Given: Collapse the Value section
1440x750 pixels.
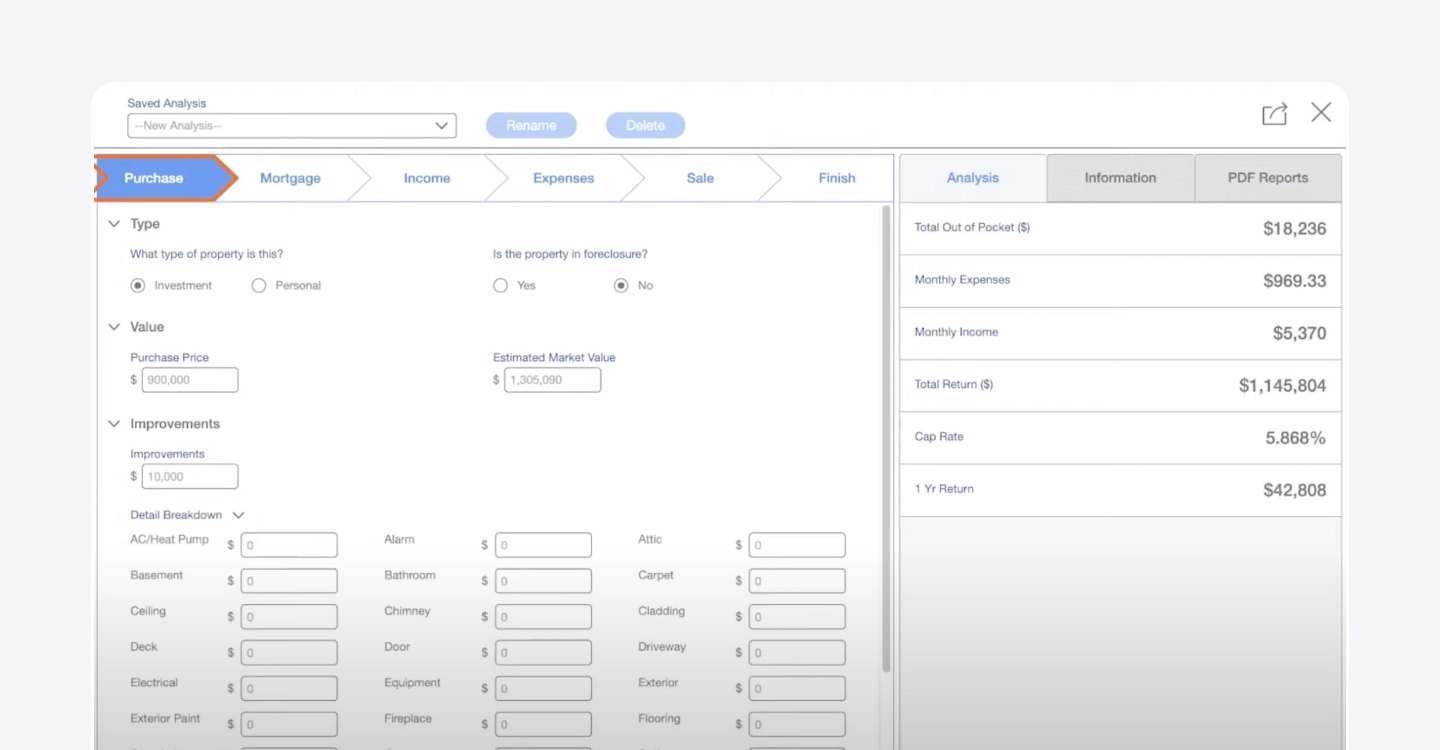Looking at the screenshot, I should tap(114, 326).
